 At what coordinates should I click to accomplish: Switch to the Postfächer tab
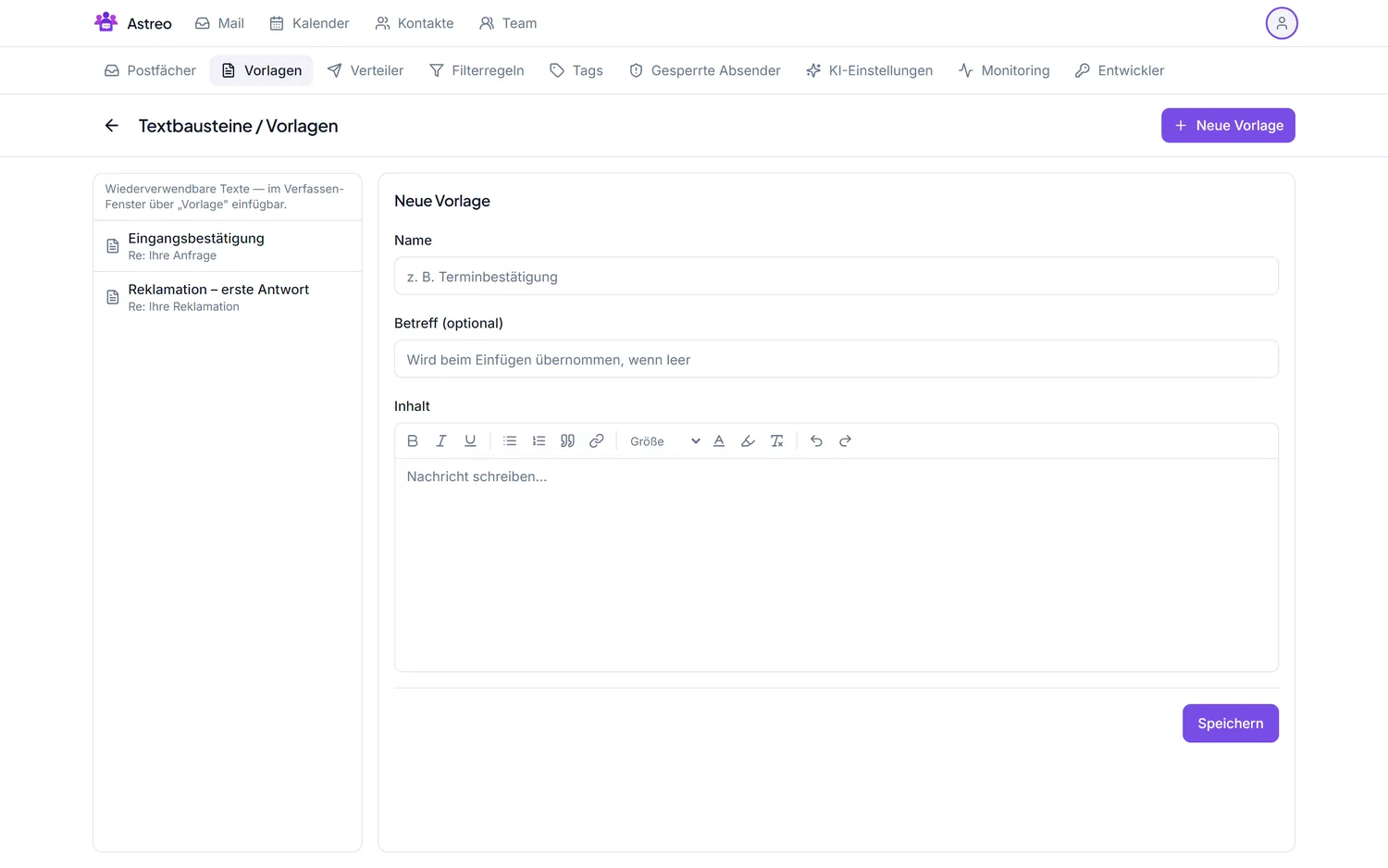[x=150, y=70]
